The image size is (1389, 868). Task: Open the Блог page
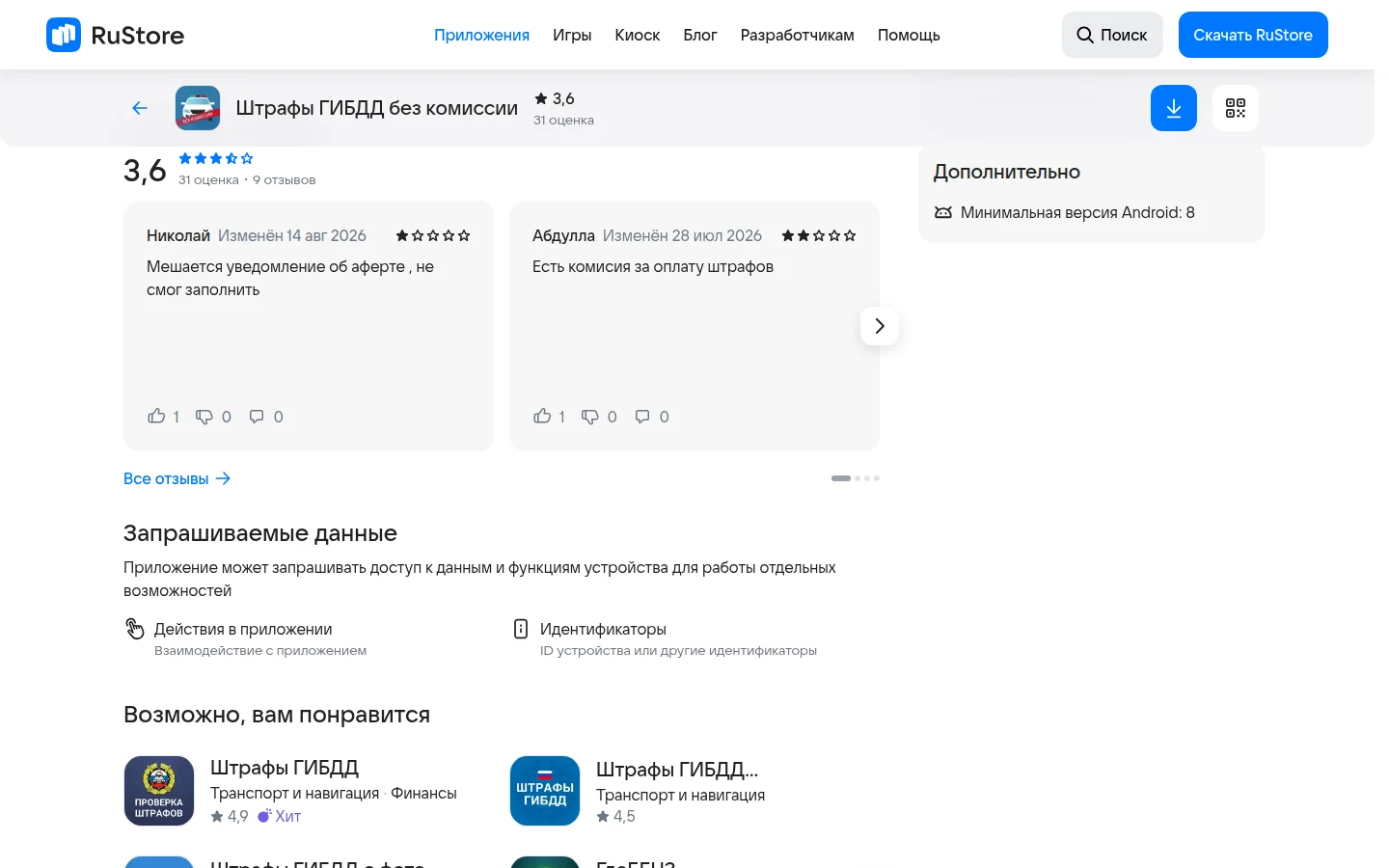[700, 35]
